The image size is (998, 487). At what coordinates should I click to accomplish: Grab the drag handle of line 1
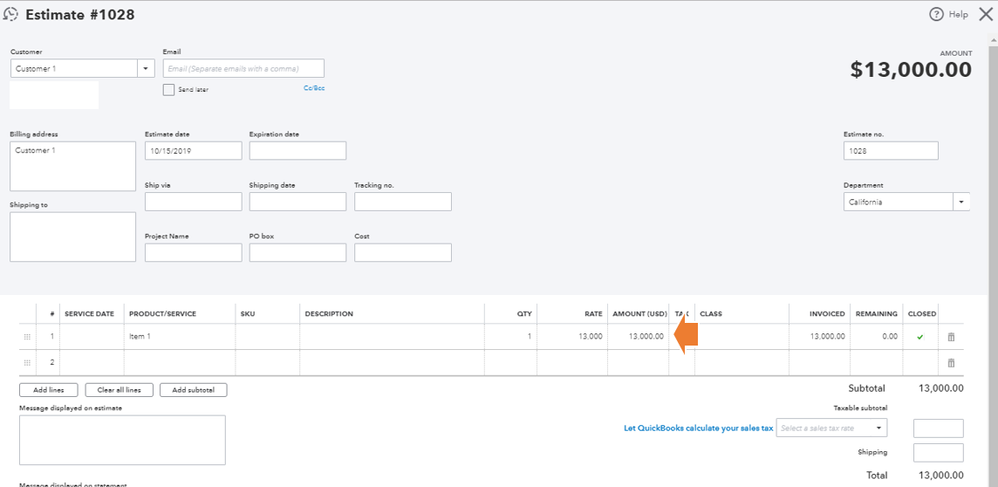27,337
